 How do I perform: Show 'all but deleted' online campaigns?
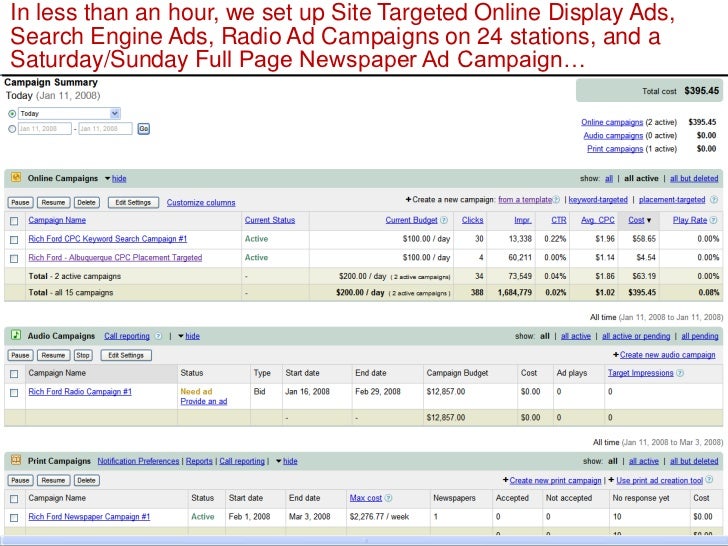694,178
